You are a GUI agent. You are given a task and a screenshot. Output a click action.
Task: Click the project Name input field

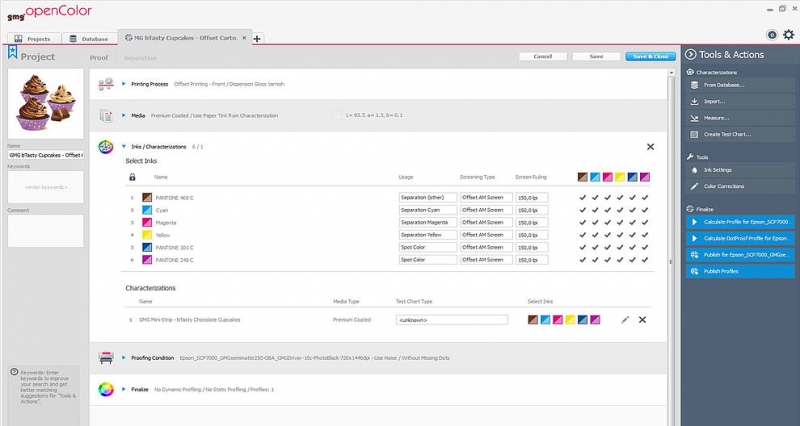click(45, 155)
